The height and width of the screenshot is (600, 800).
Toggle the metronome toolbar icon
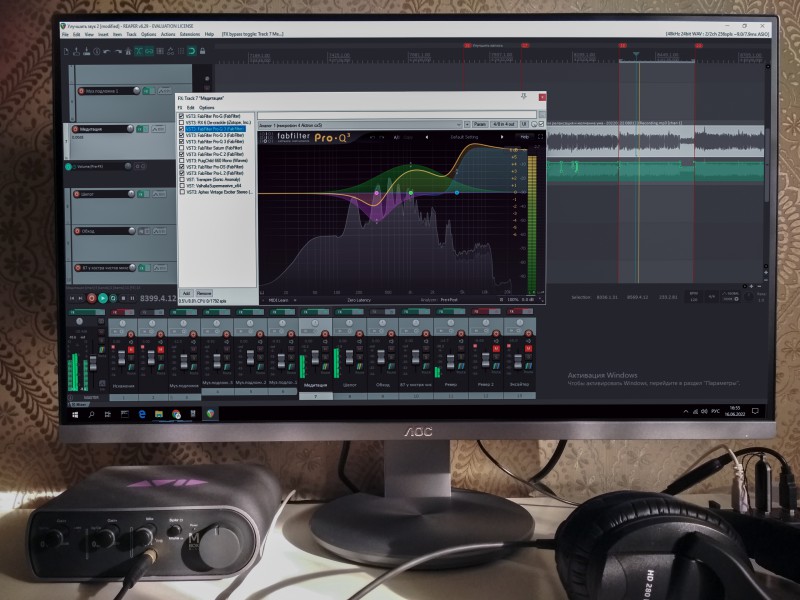click(128, 52)
